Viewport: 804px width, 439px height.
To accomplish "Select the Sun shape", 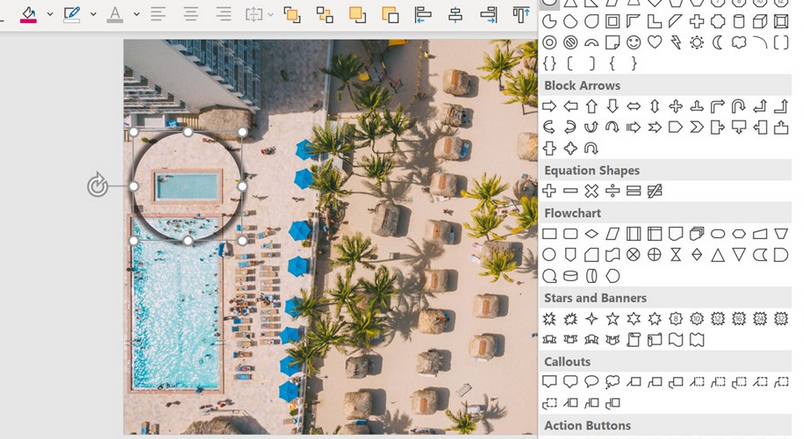I will [697, 43].
